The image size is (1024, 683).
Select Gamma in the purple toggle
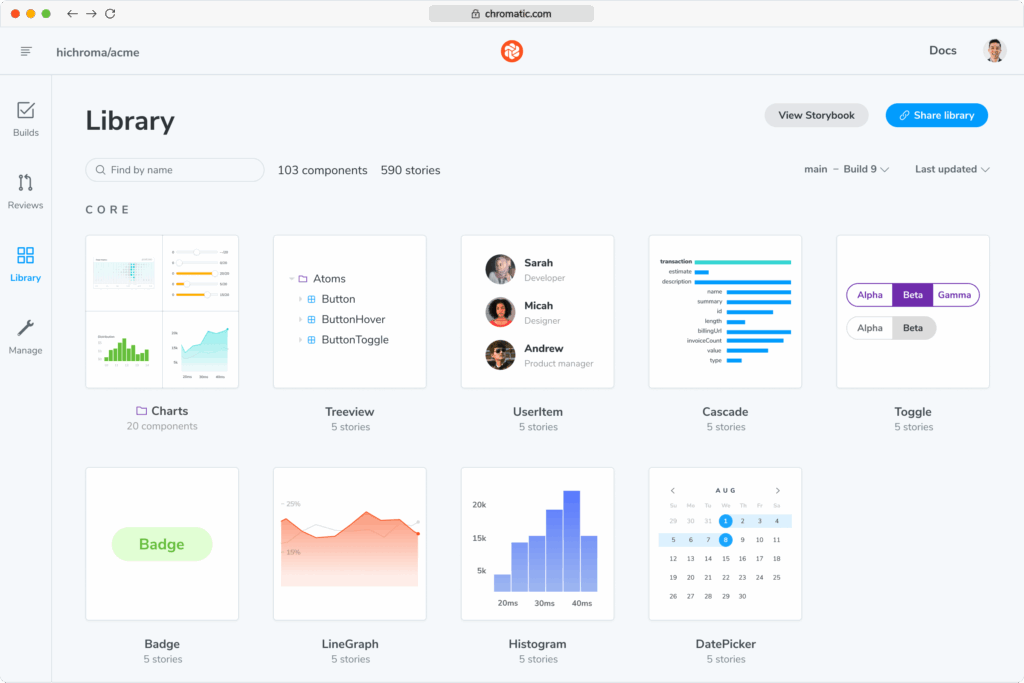955,295
